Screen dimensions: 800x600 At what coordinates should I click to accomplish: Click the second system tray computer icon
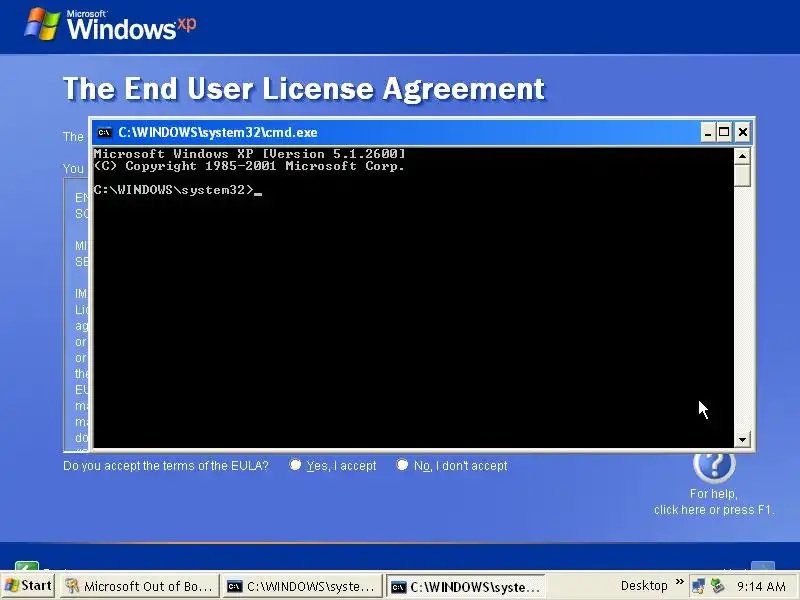tap(717, 586)
